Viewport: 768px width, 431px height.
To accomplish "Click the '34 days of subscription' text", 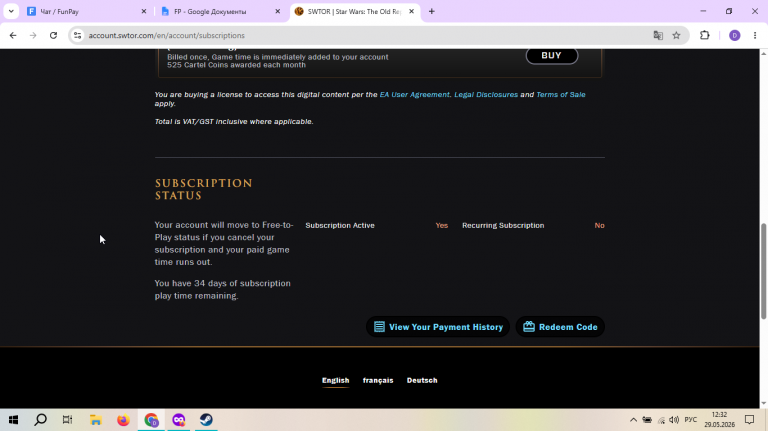I will point(242,284).
